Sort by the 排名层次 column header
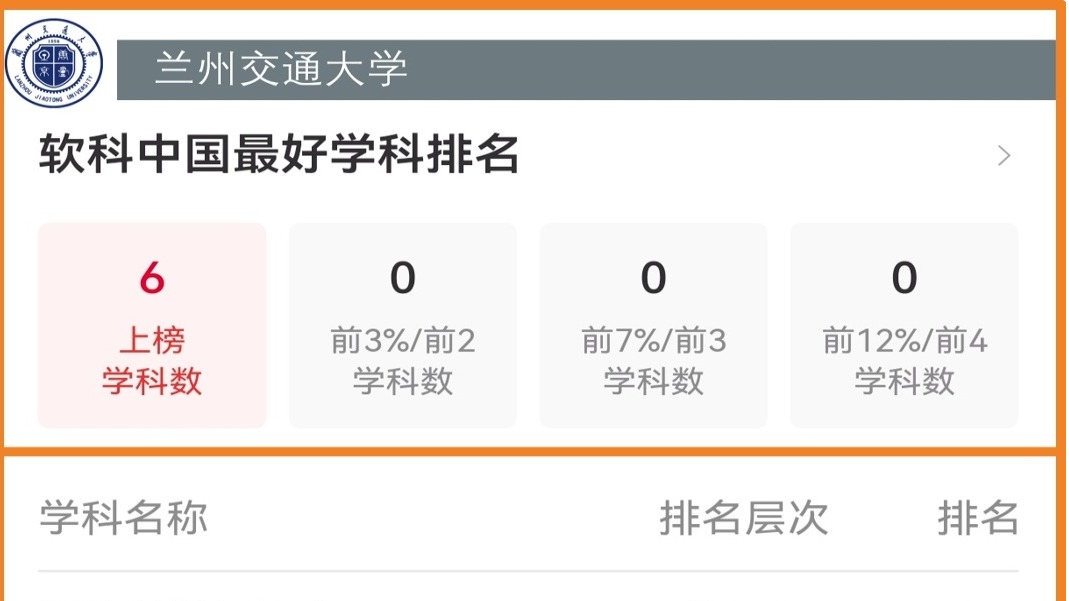This screenshot has width=1069, height=601. tap(744, 519)
